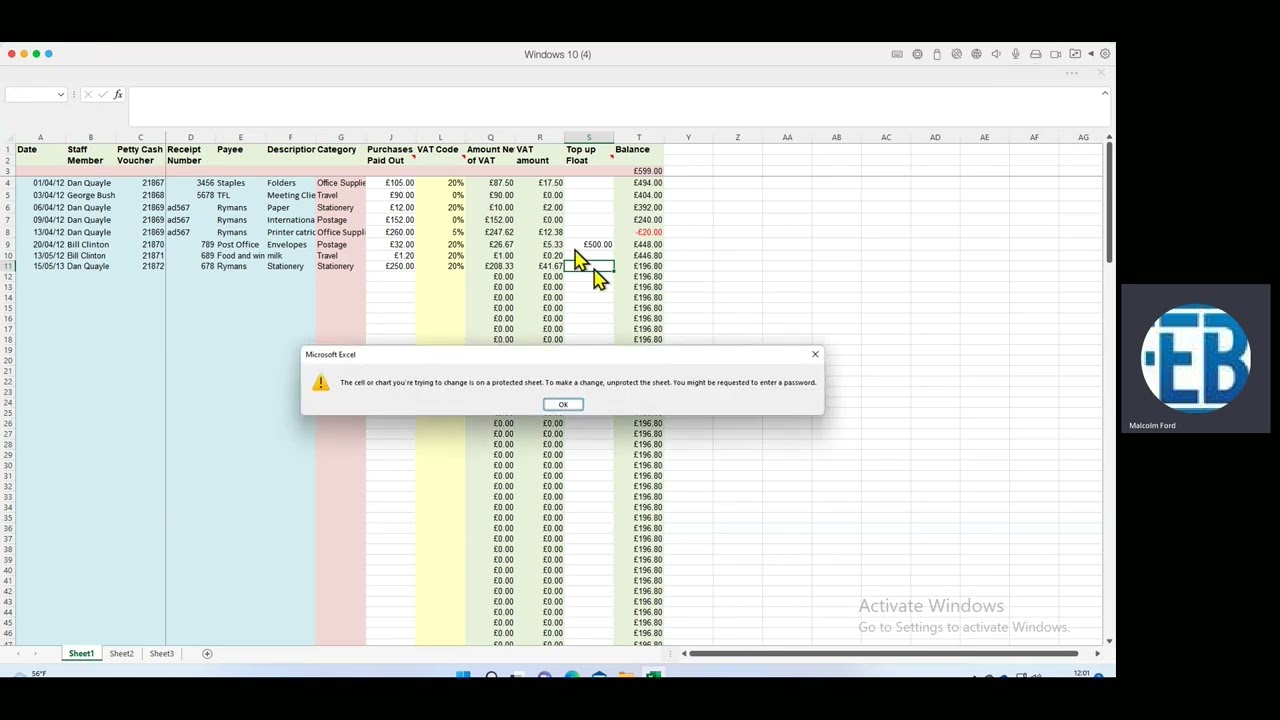Click the £260.00 purchases cell

click(390, 232)
